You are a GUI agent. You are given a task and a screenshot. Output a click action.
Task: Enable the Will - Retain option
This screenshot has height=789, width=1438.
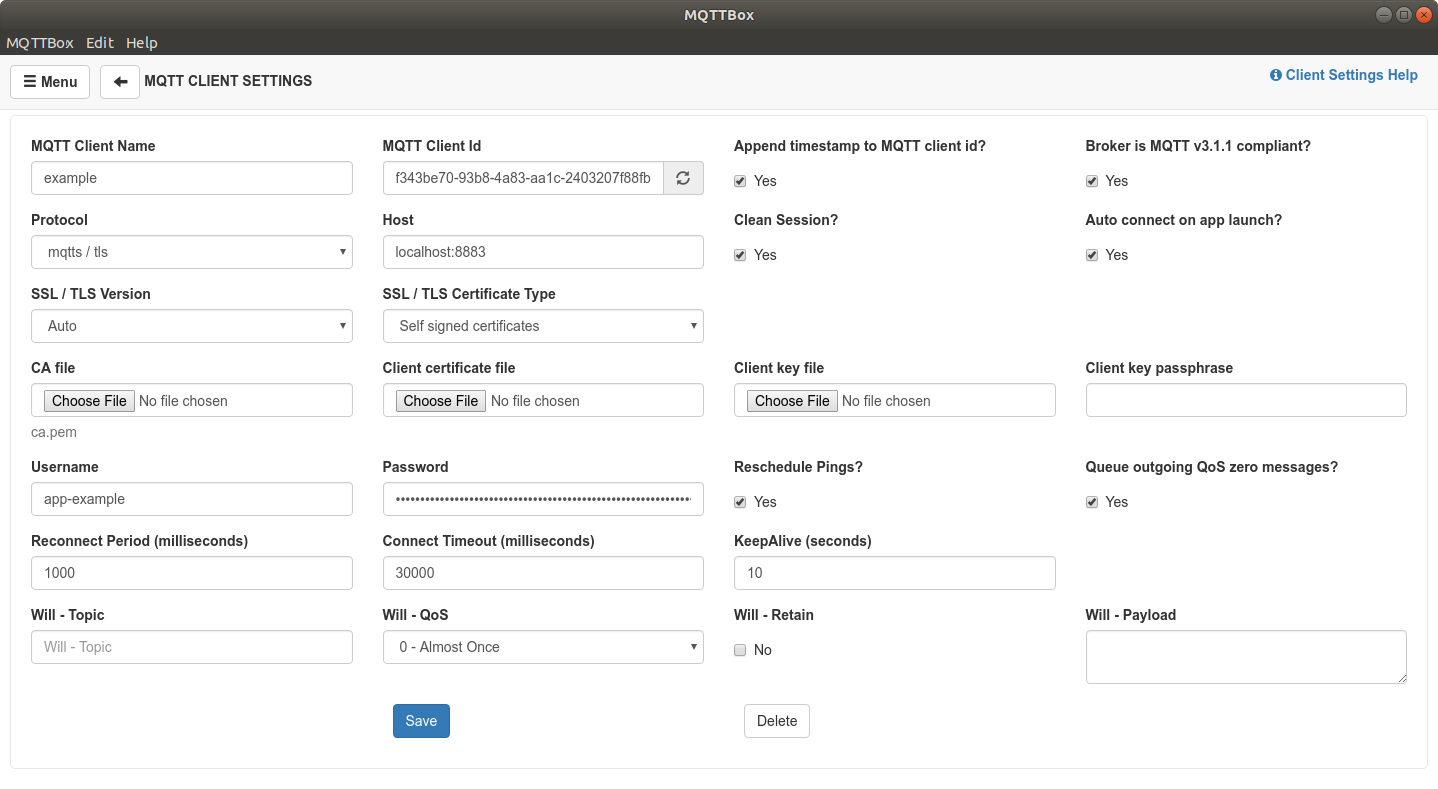pos(740,650)
